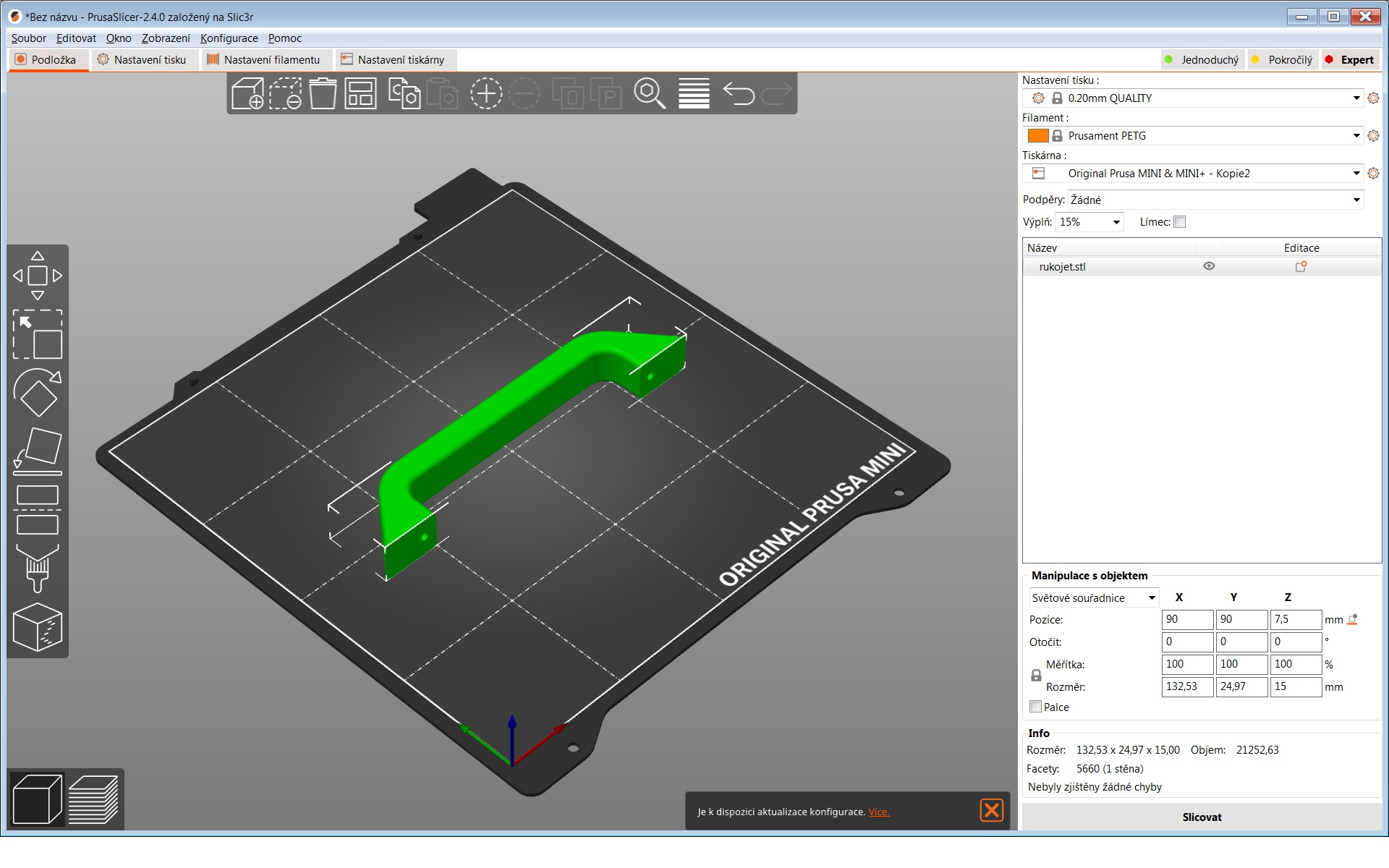1389x868 pixels.
Task: Open the Search magnifier tool
Action: (x=650, y=93)
